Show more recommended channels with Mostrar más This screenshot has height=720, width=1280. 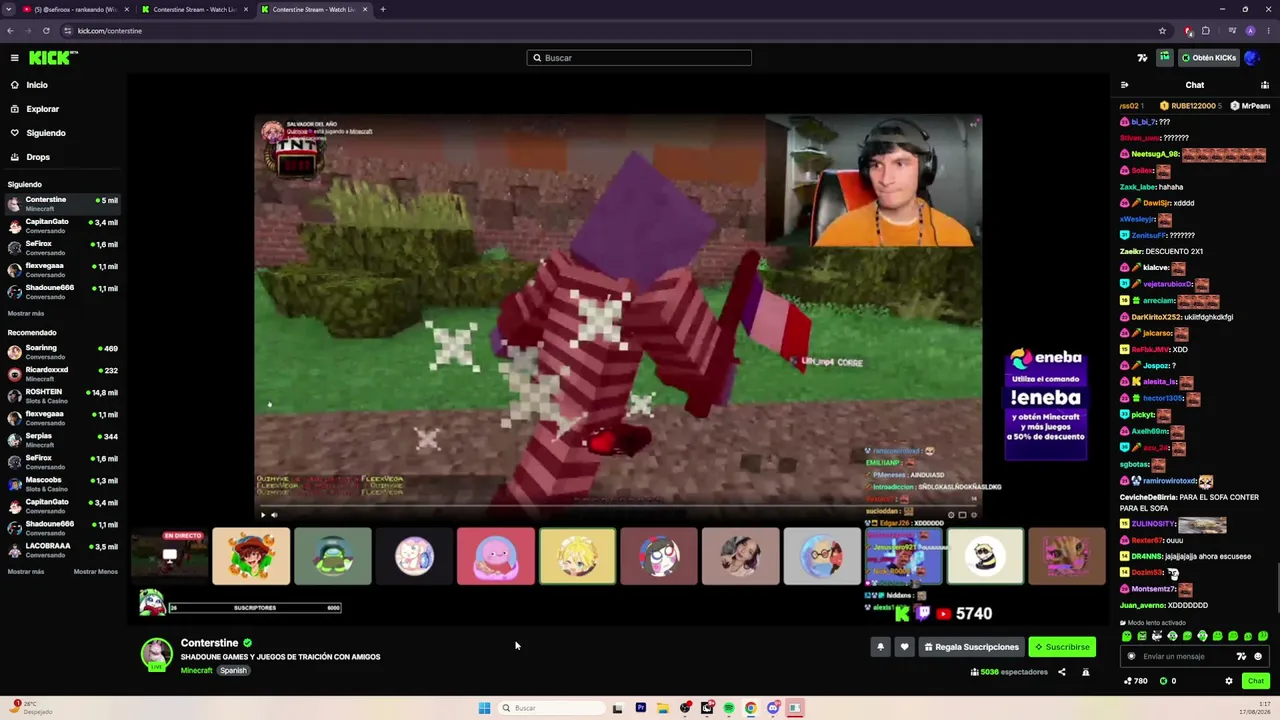point(26,572)
